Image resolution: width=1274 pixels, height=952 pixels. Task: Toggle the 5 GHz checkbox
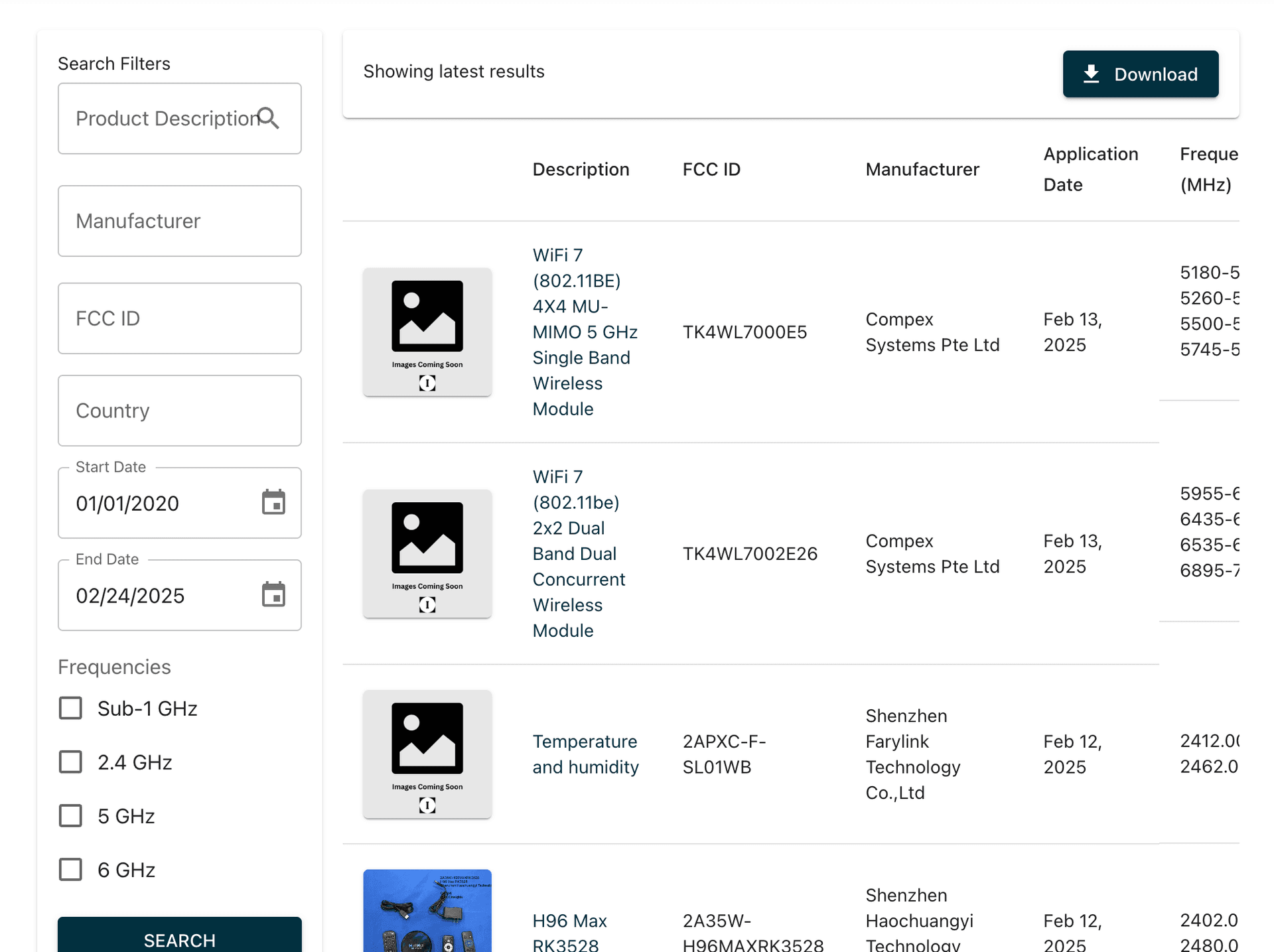pyautogui.click(x=71, y=816)
